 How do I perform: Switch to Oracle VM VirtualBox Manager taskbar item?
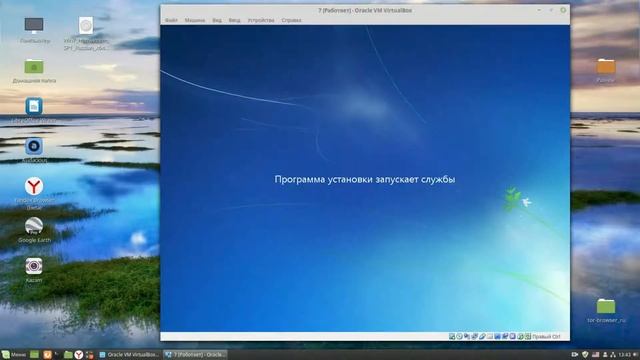(129, 355)
